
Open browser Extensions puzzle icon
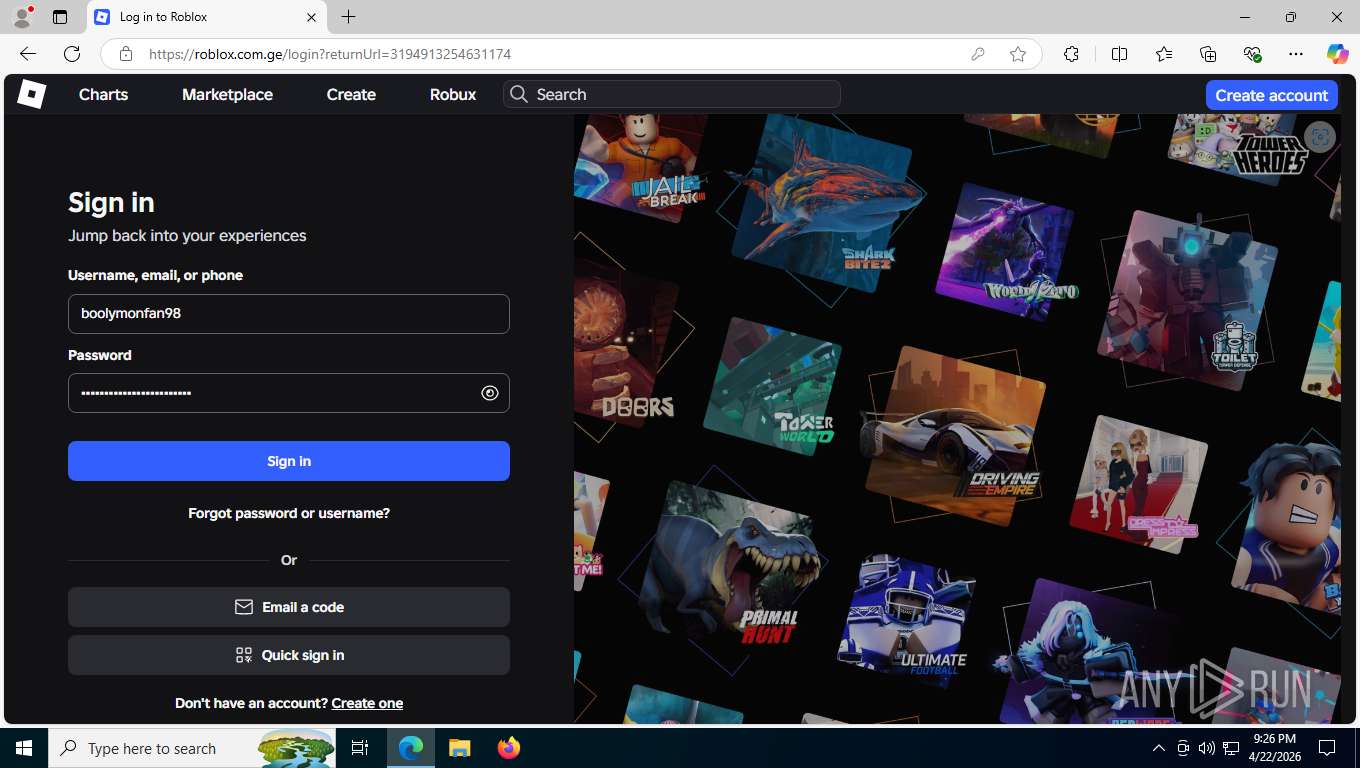pos(1071,54)
